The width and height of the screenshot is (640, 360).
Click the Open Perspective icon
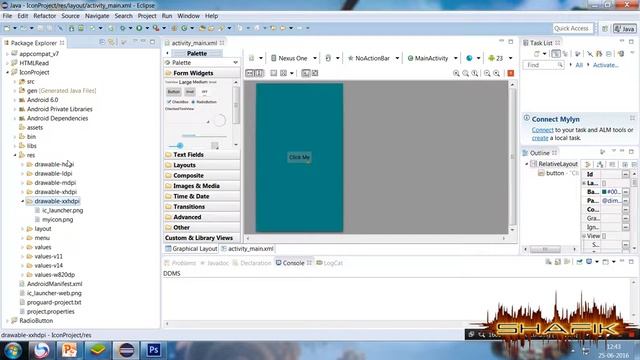point(605,29)
